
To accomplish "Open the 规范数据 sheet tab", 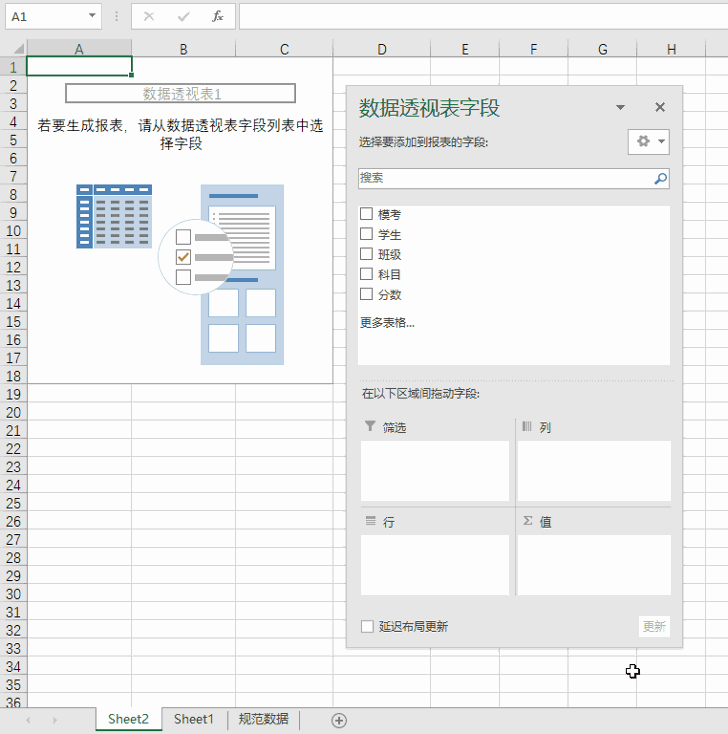I will [x=263, y=719].
